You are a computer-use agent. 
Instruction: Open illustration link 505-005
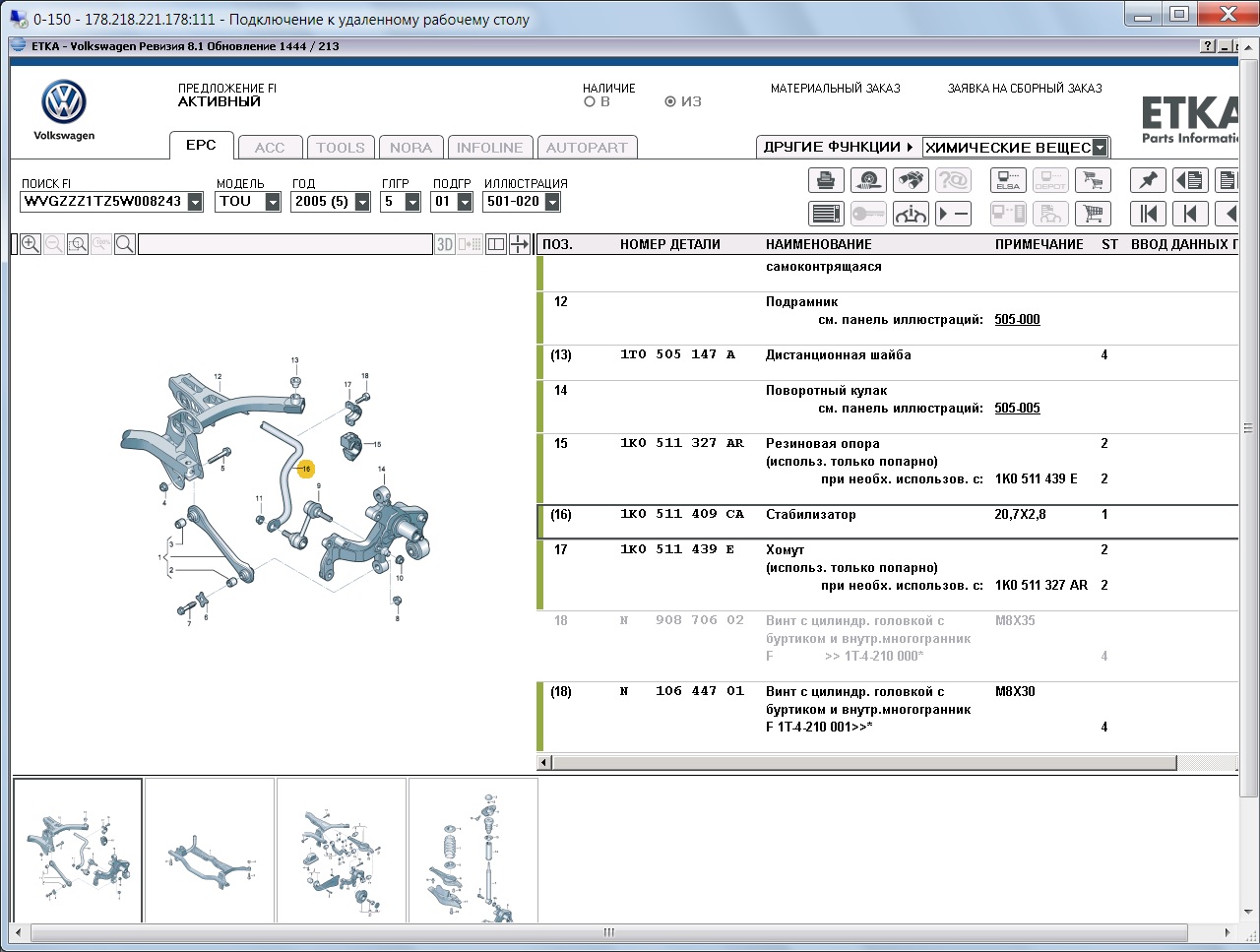pos(1017,409)
